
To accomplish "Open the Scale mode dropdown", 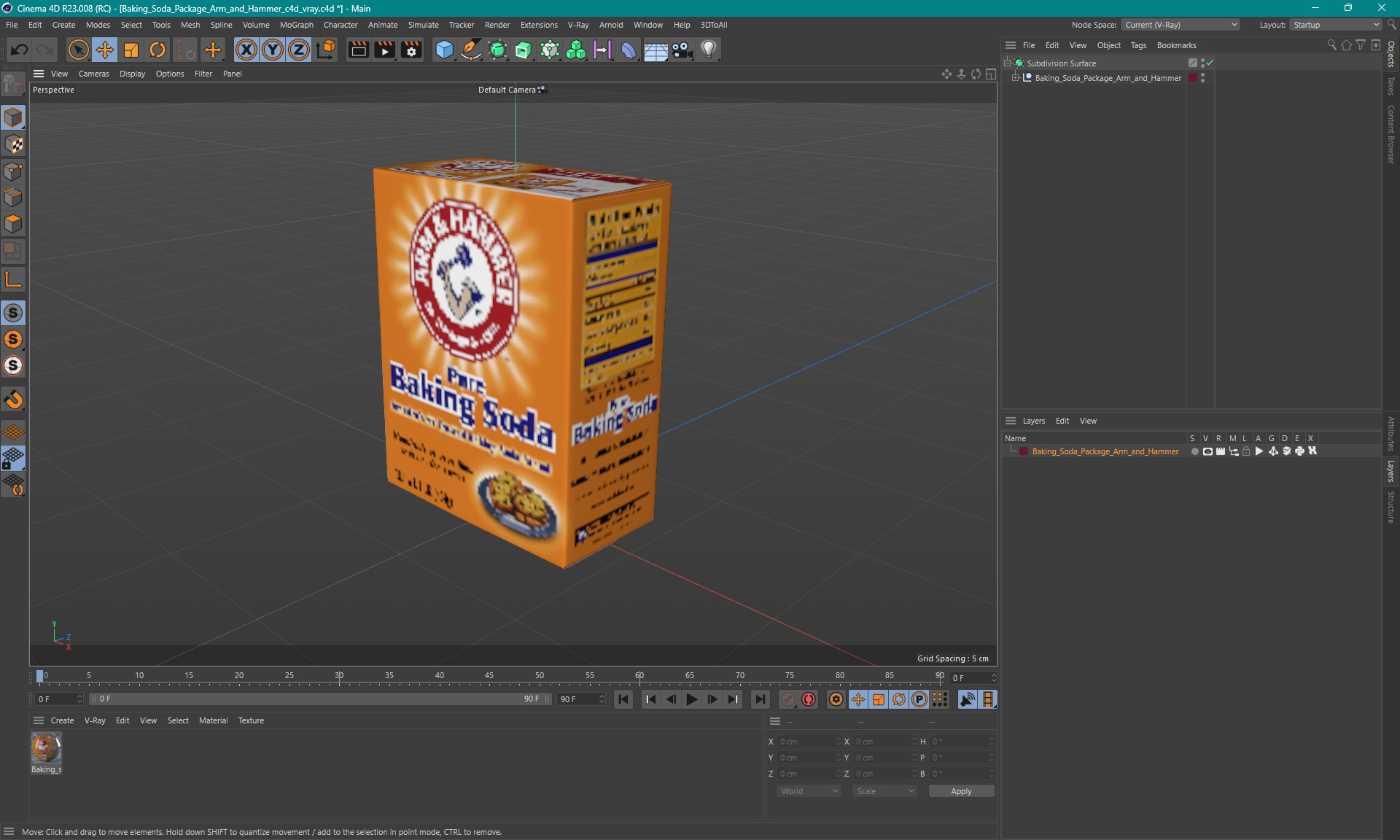I will 884,791.
